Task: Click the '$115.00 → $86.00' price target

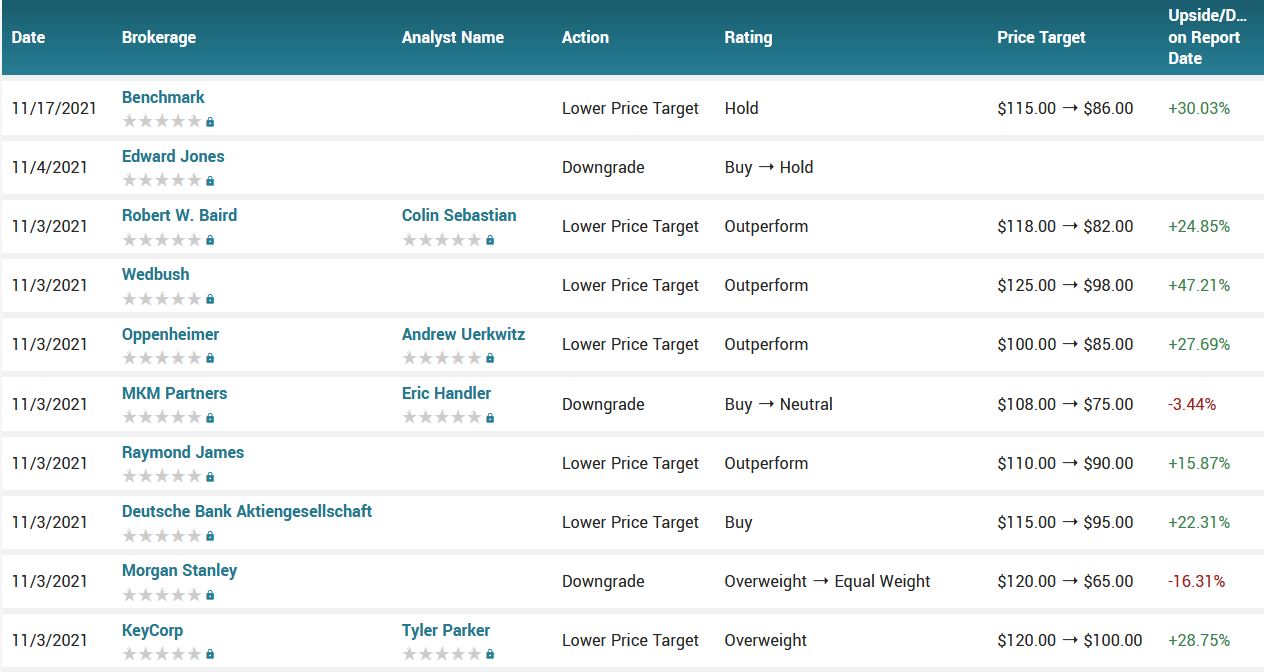Action: click(1065, 108)
